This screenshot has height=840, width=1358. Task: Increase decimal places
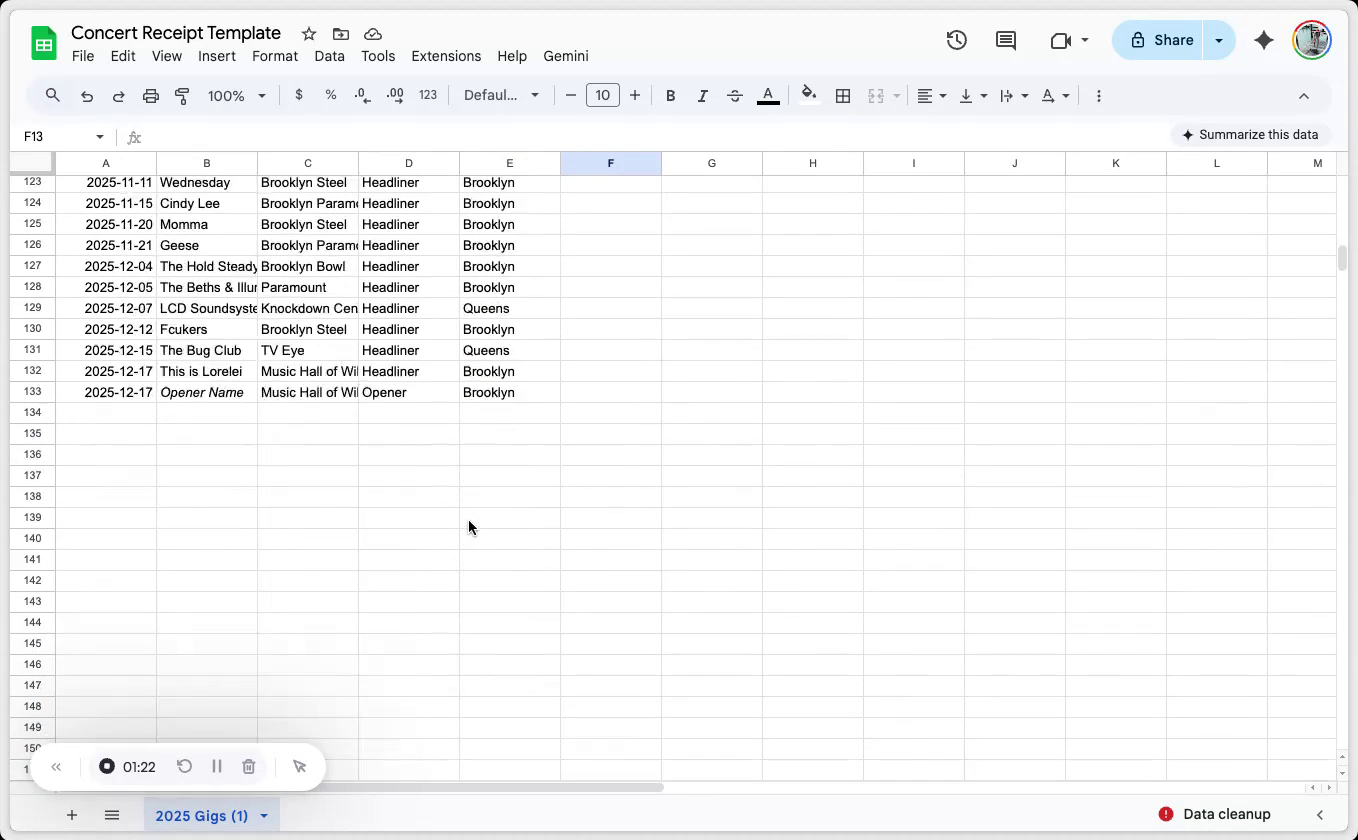(395, 96)
